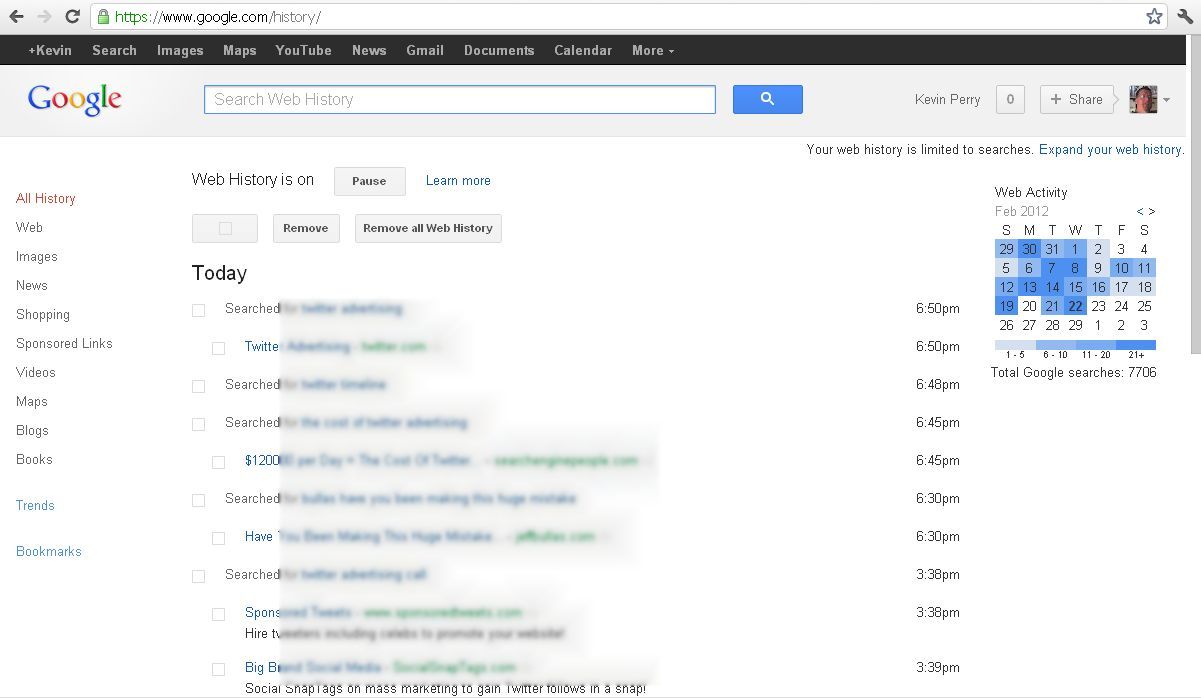Bookmark this page with the star icon
Viewport: 1201px width, 698px height.
tap(1154, 17)
